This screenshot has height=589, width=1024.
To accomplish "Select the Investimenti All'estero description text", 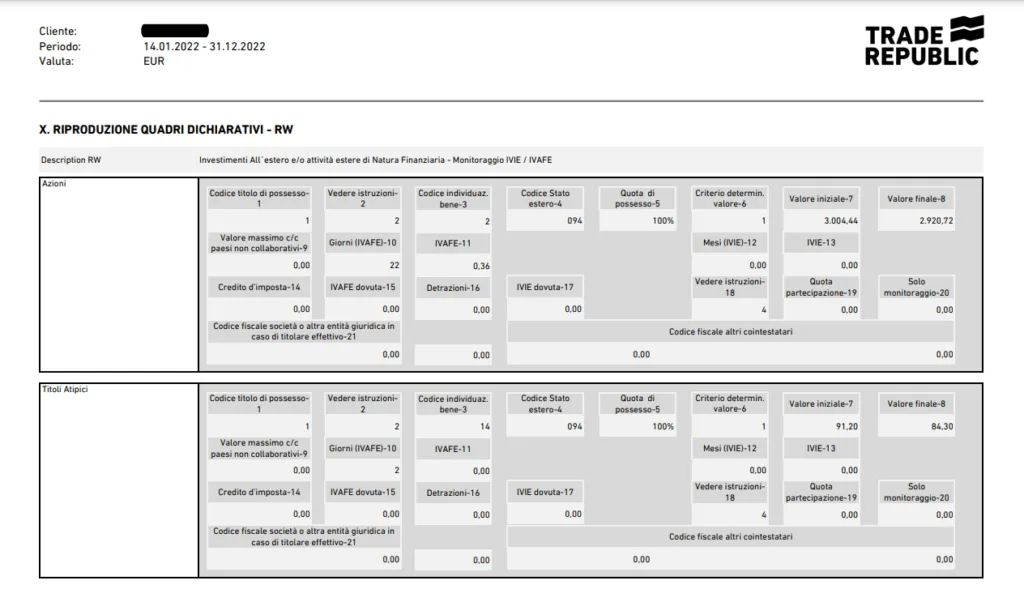I will click(375, 160).
